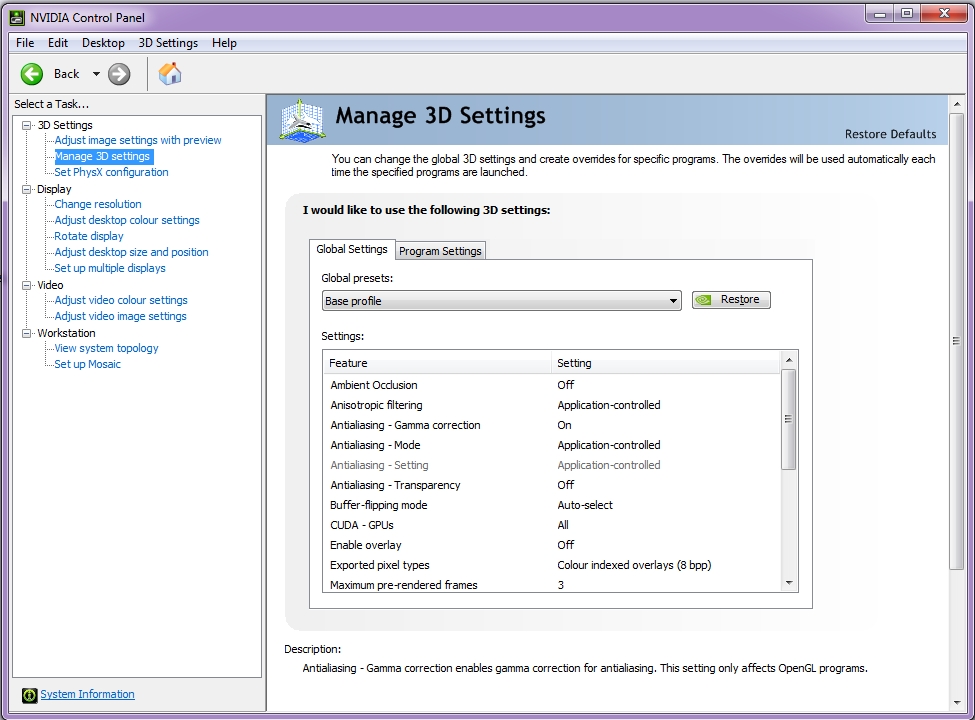This screenshot has height=720, width=975.
Task: Open the Edit menu
Action: tap(58, 43)
